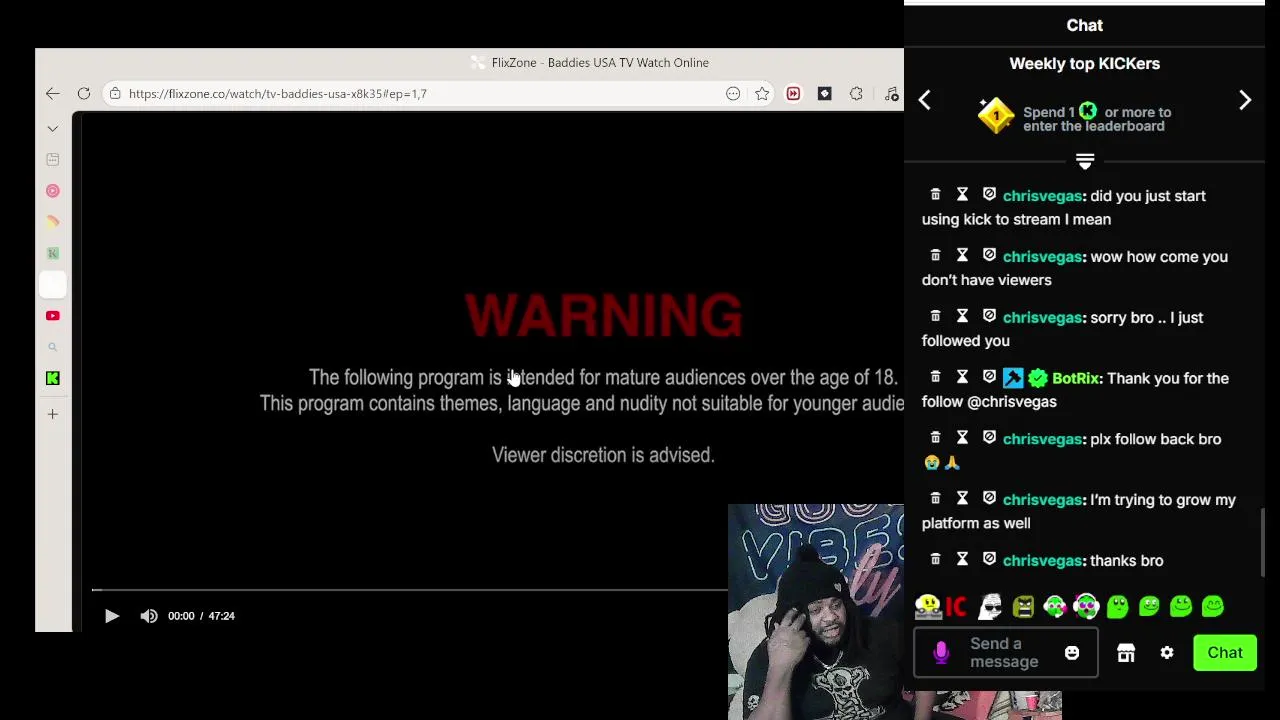Viewport: 1280px width, 720px height.
Task: Click the 'Weekly top KICKers' heading
Action: 1085,64
